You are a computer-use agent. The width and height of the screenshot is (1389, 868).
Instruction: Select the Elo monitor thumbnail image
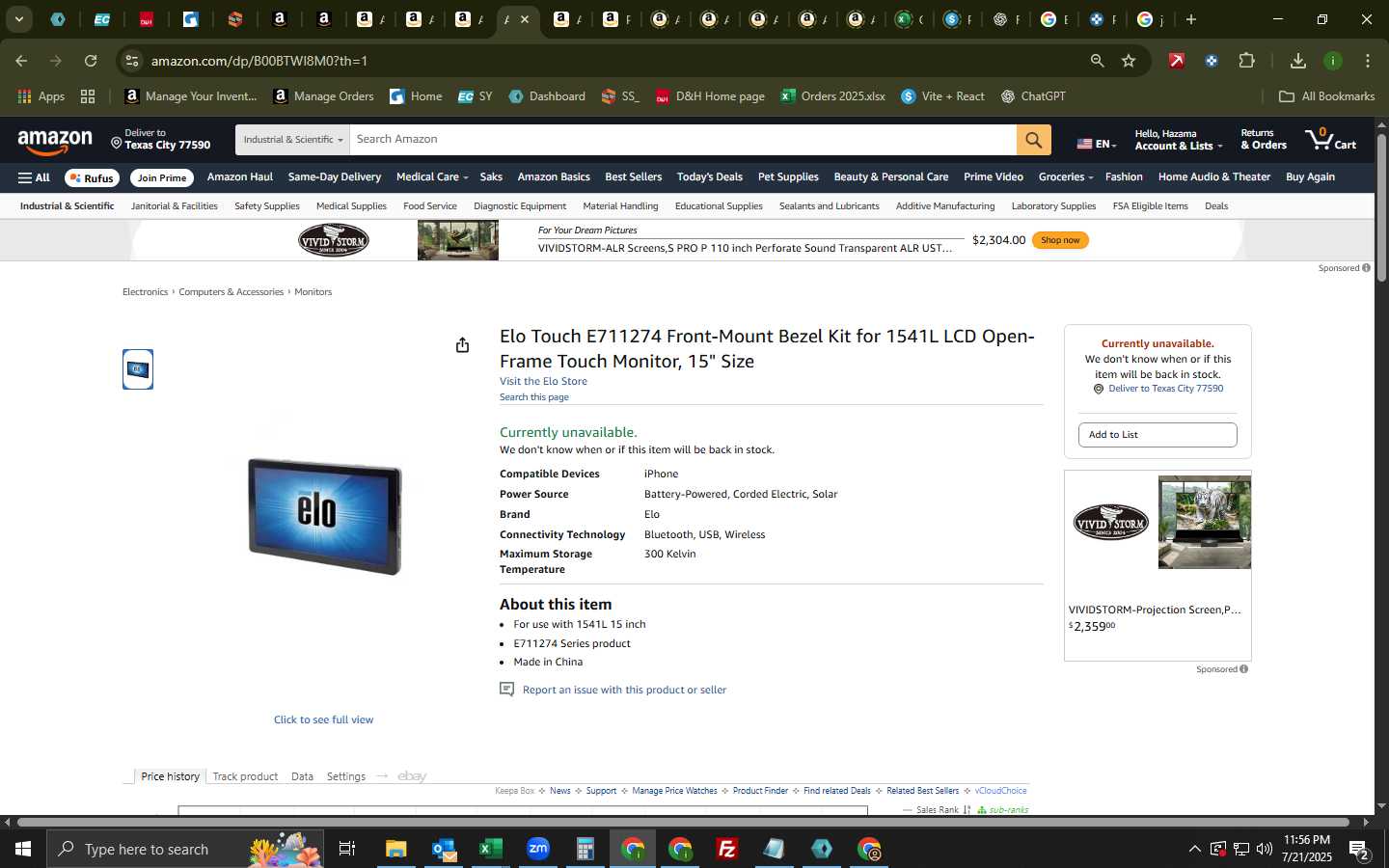click(138, 369)
